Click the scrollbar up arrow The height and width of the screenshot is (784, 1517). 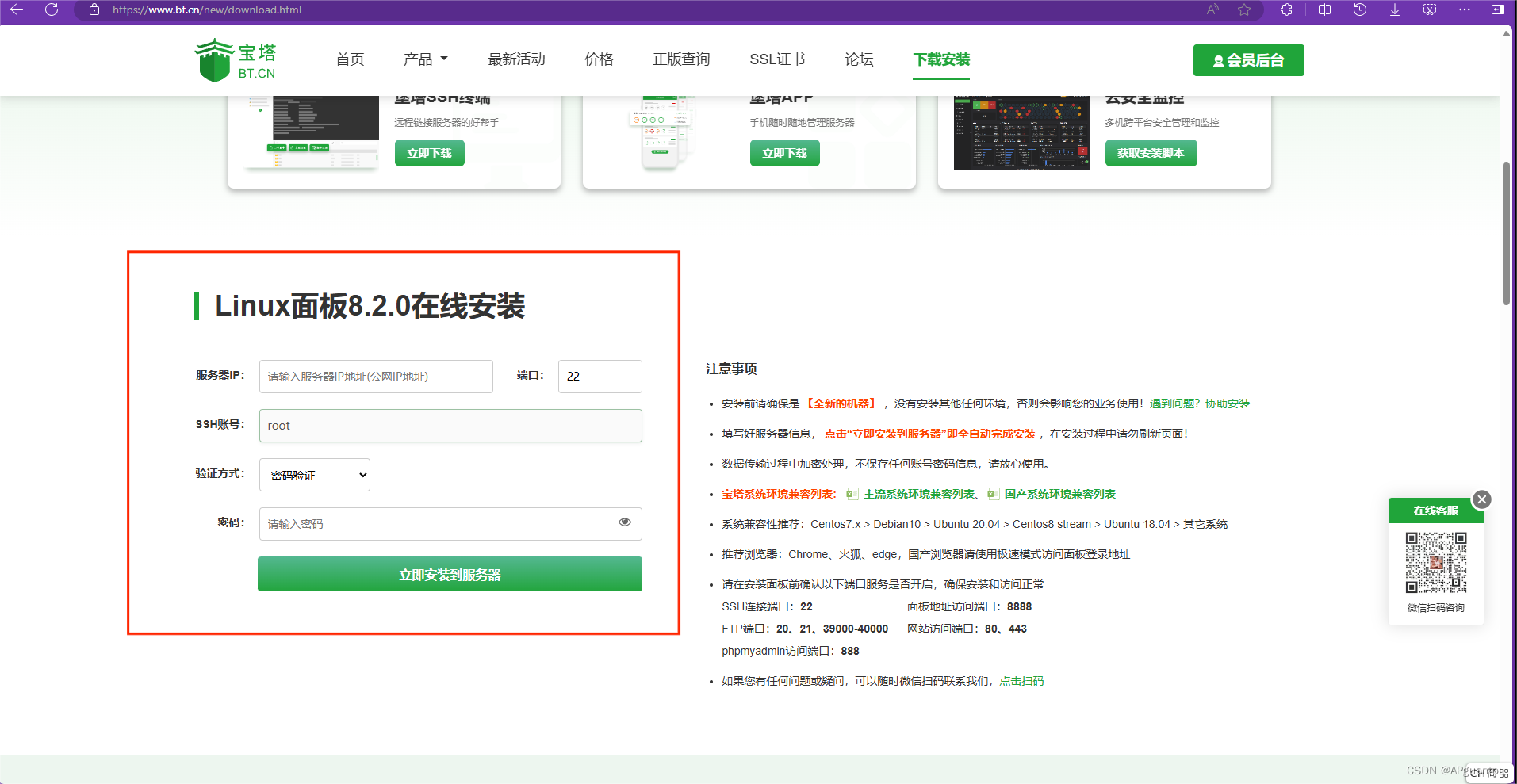(1506, 33)
